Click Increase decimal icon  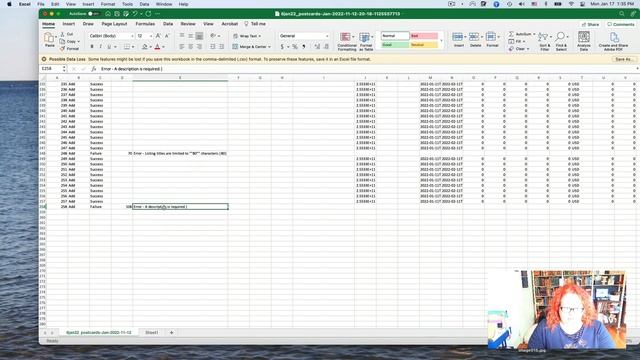tap(317, 47)
